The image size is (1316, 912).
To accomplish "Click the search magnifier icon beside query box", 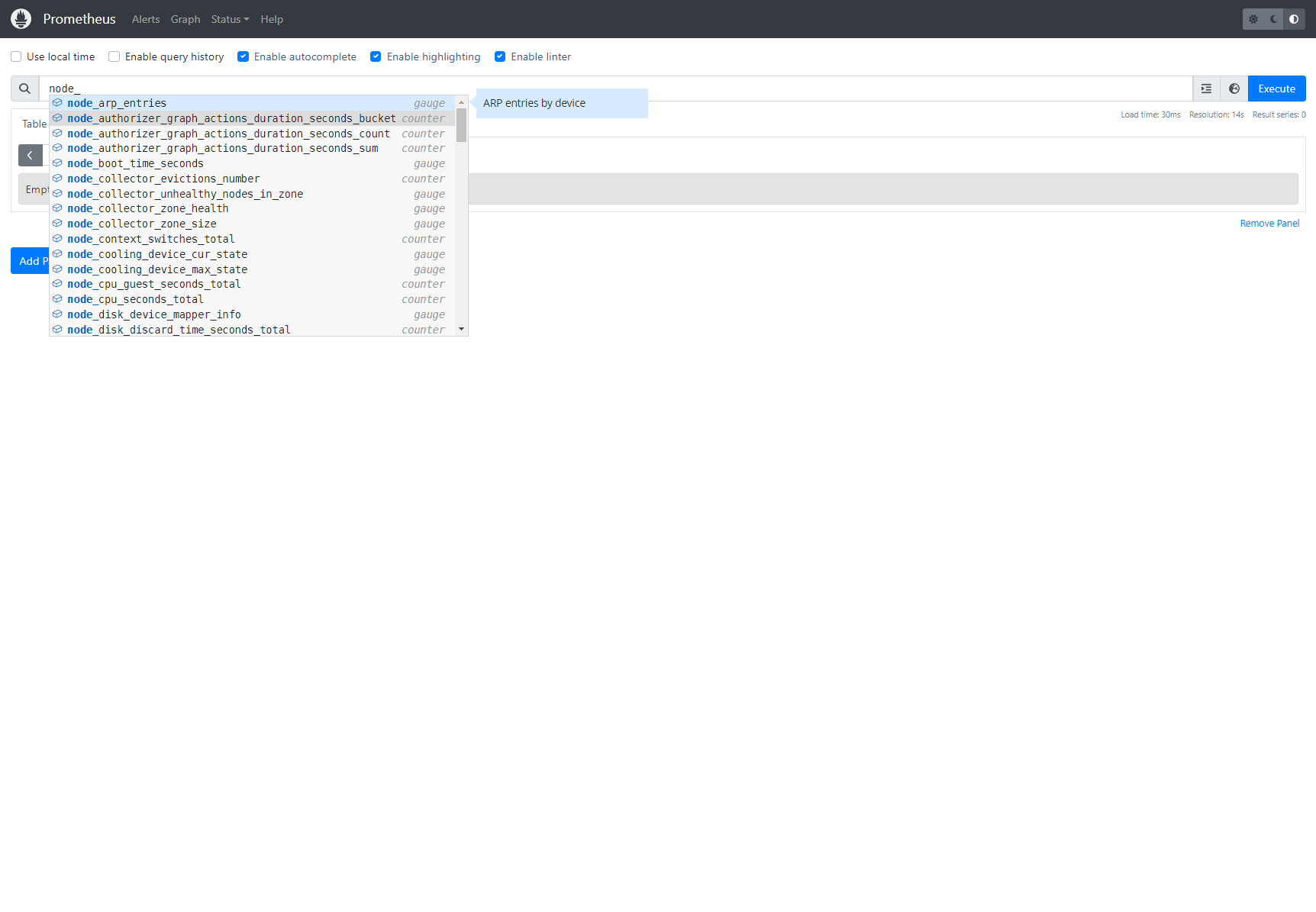I will pos(25,89).
